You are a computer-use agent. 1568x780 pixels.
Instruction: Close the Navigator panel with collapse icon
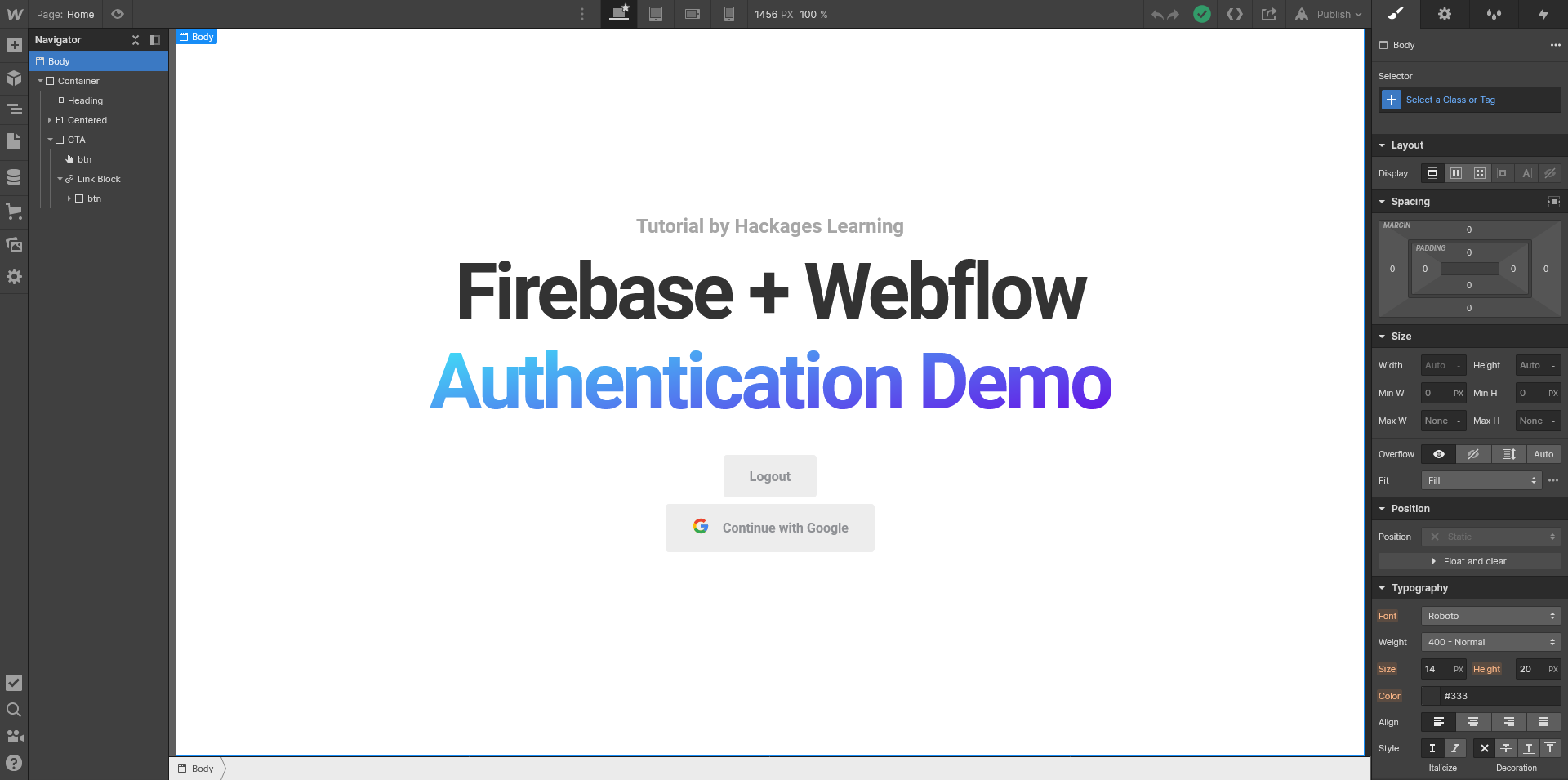click(136, 40)
